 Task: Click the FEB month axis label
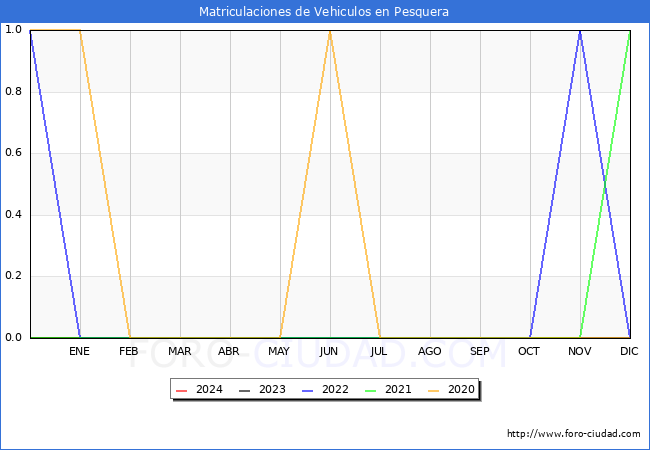tap(129, 351)
